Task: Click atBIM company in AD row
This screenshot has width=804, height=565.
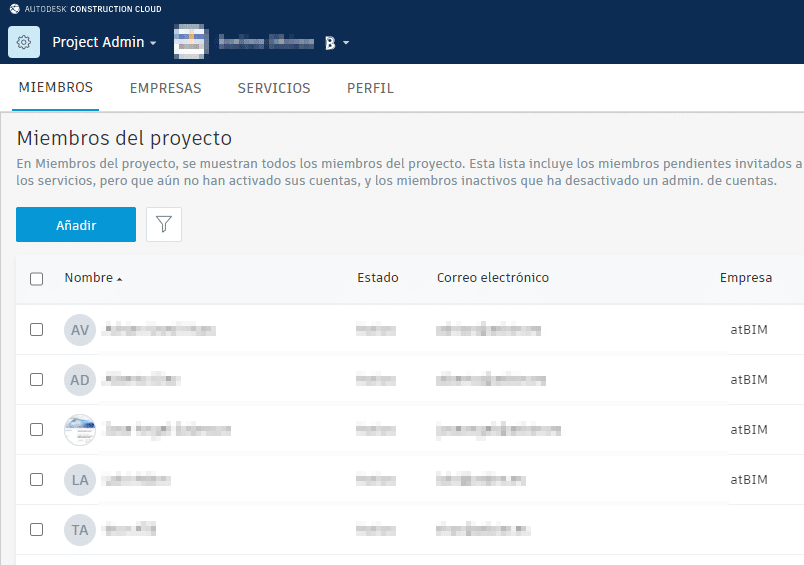Action: pyautogui.click(x=749, y=380)
